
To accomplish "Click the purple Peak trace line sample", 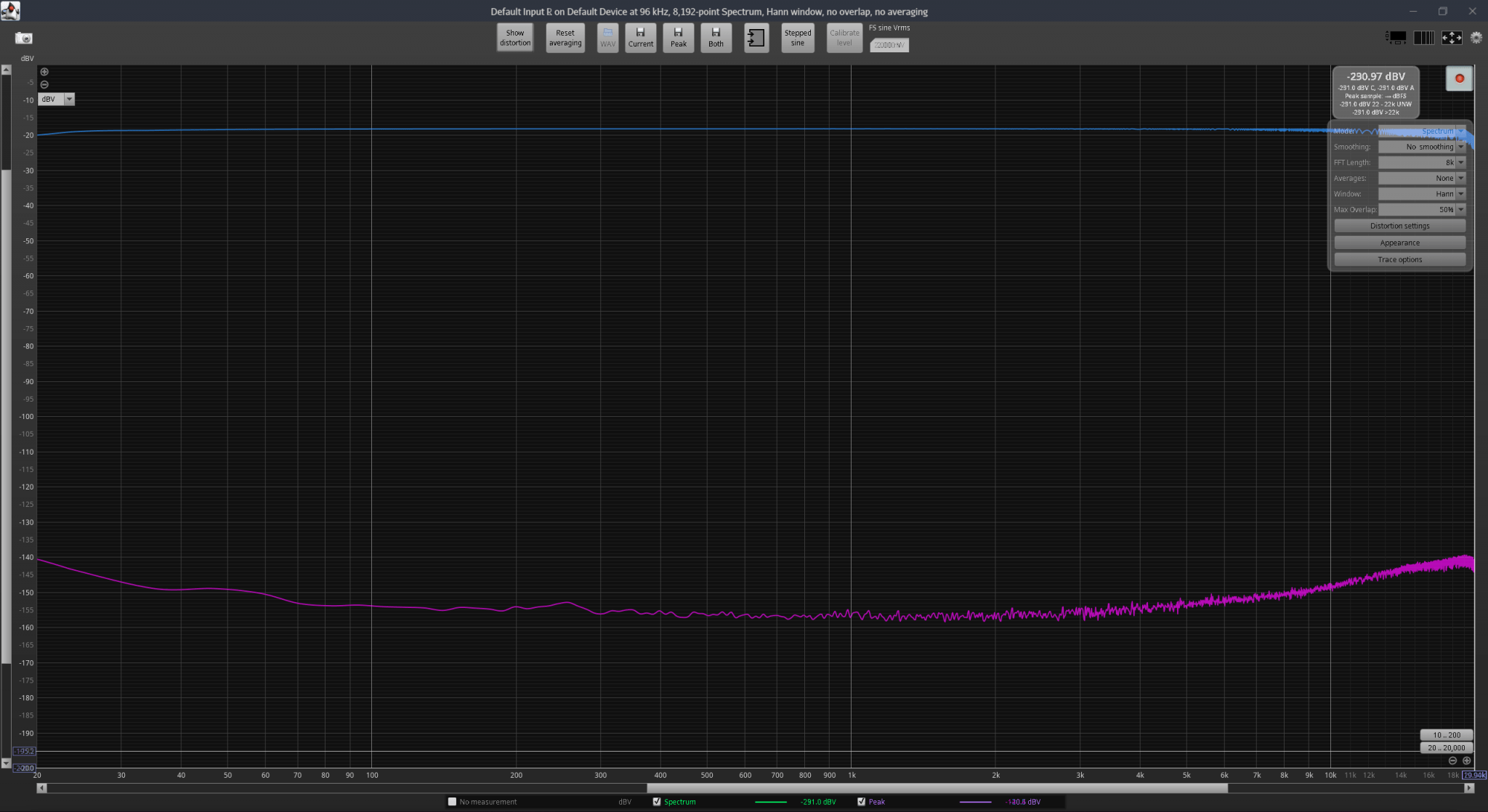I will 975,802.
